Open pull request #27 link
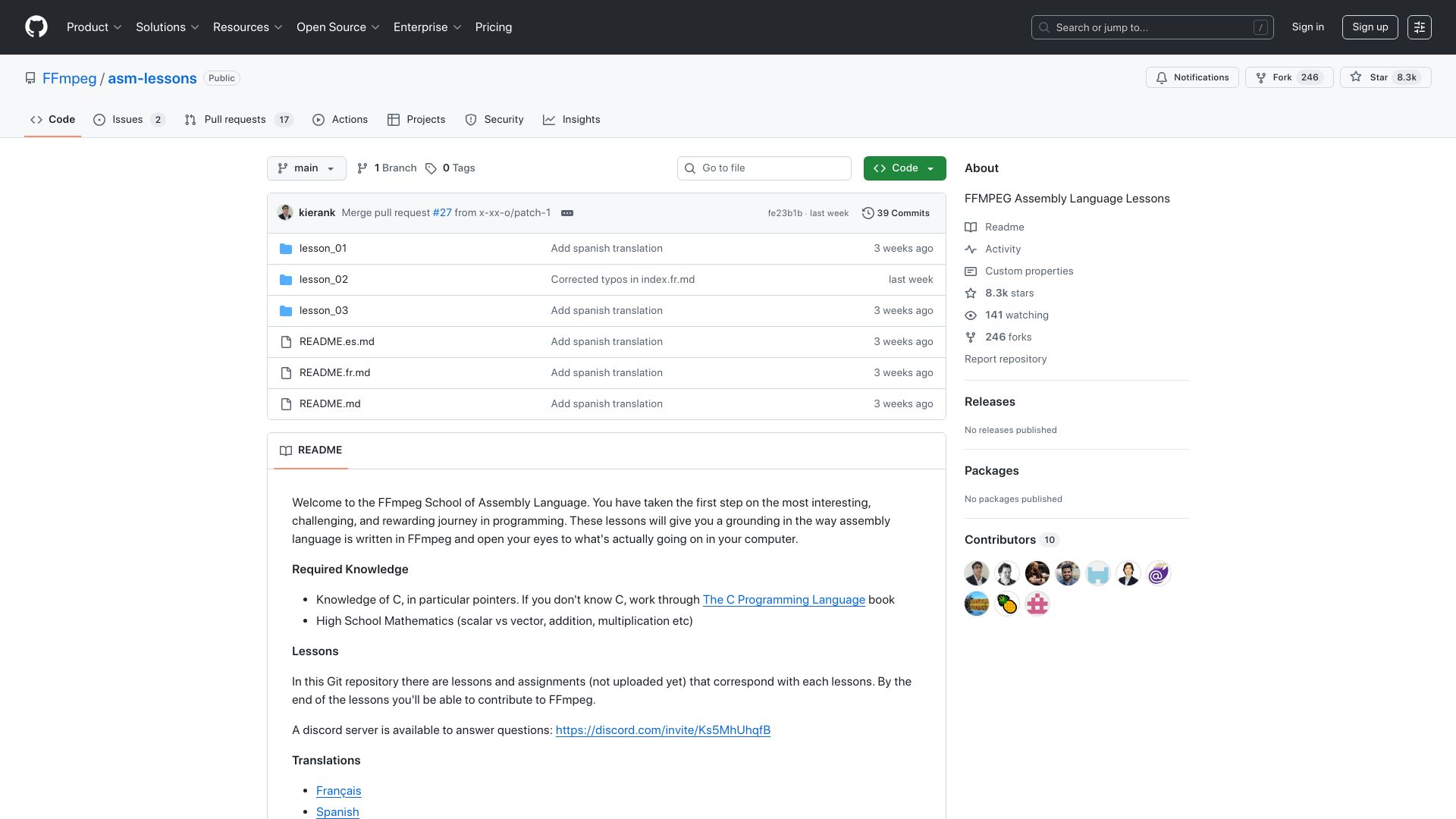This screenshot has height=819, width=1456. pos(442,213)
